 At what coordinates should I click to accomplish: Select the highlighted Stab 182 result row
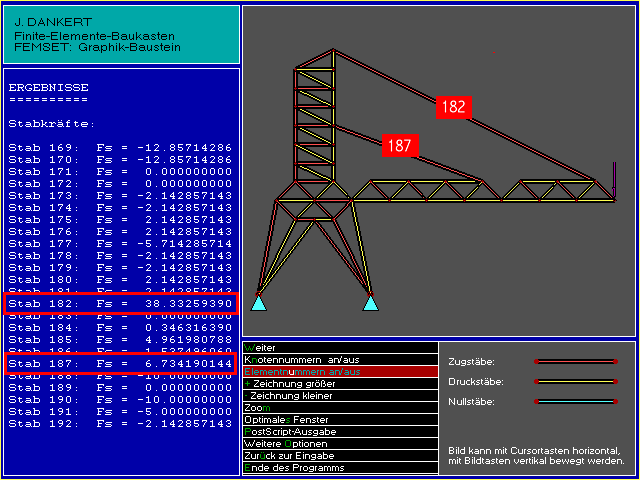[x=120, y=303]
